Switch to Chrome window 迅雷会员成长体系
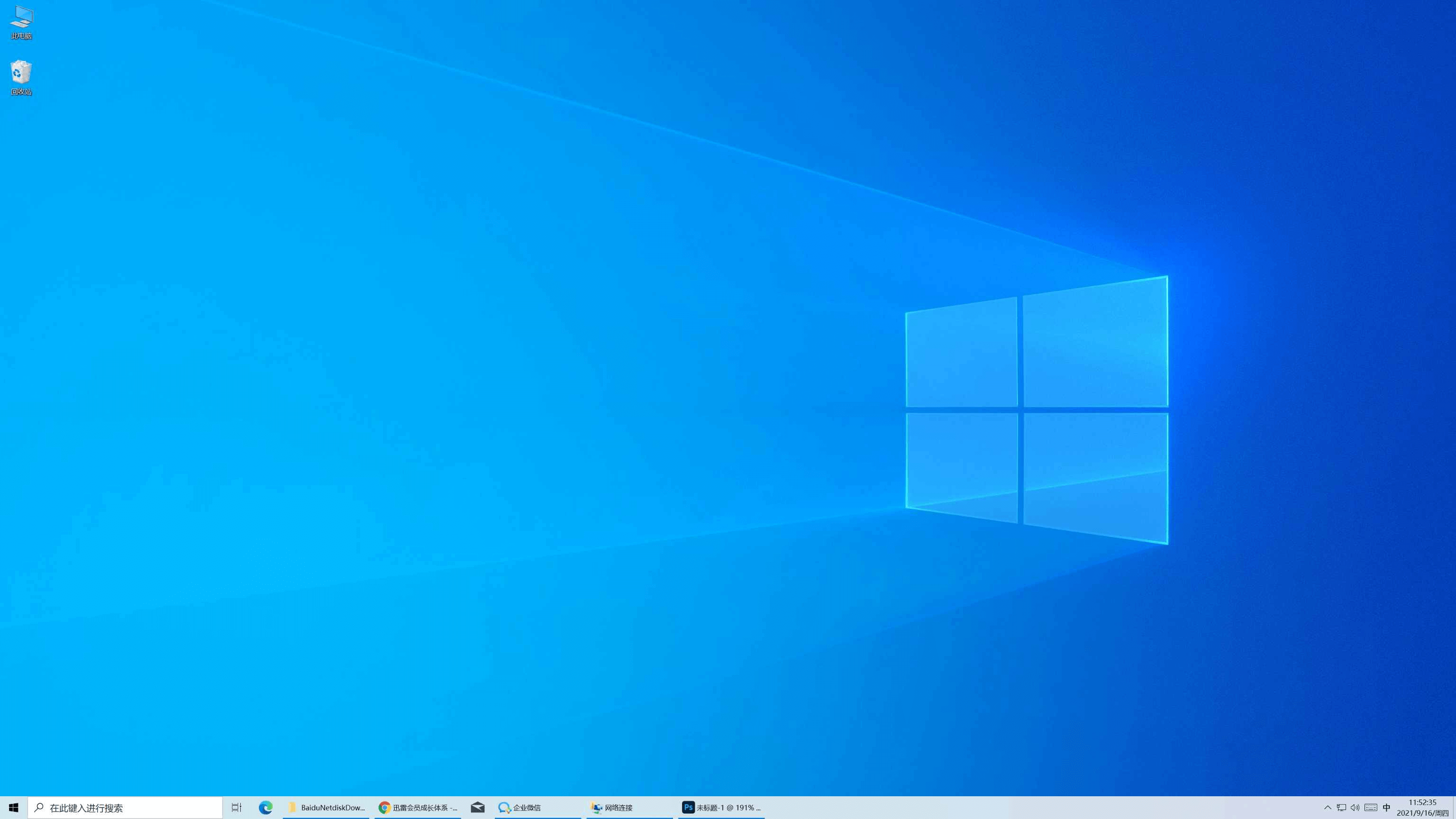 point(418,808)
